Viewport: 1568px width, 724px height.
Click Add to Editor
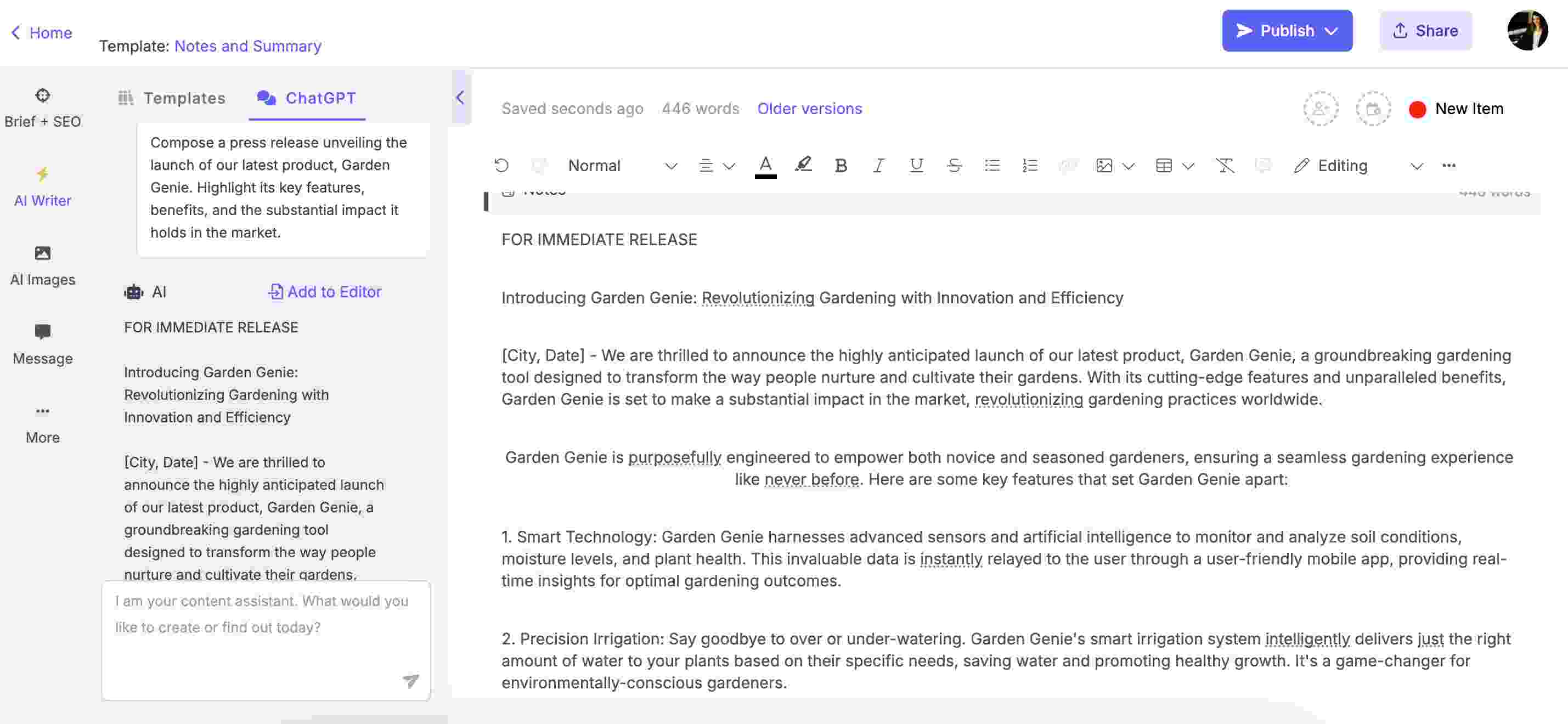pos(324,292)
